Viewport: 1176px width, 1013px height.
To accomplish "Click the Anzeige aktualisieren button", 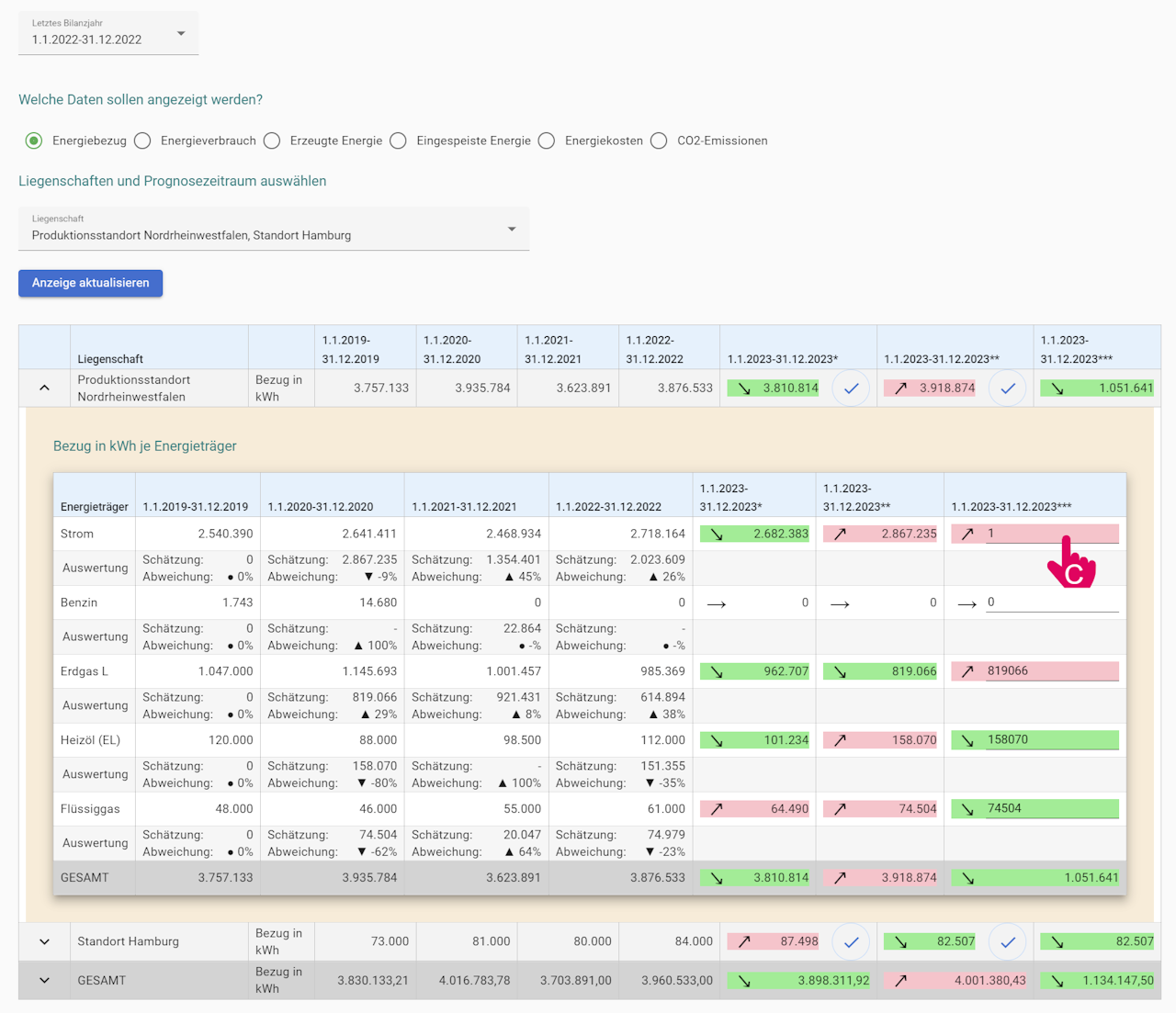I will point(90,283).
